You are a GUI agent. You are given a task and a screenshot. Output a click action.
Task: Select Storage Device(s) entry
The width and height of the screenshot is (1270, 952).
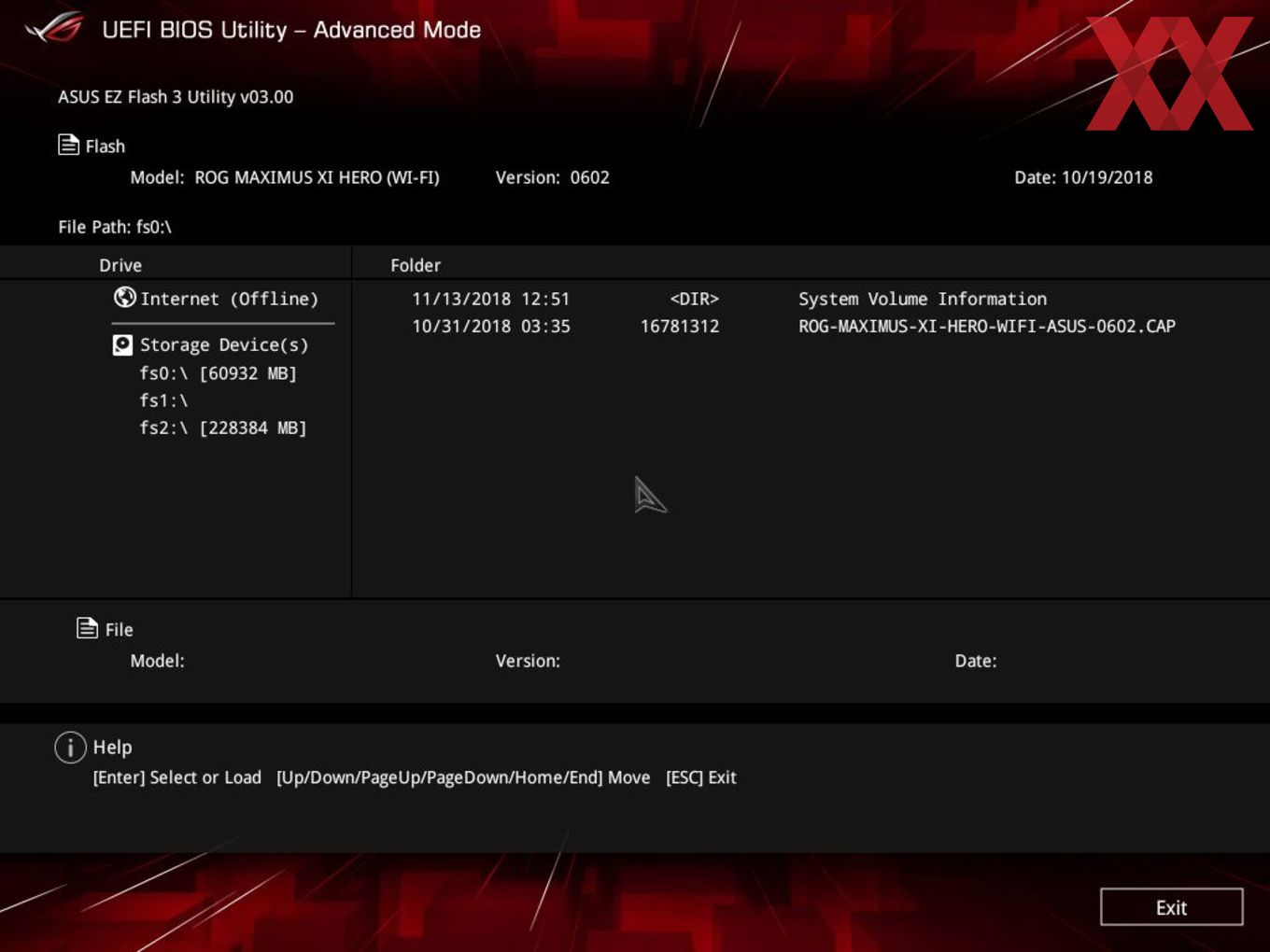tap(224, 345)
